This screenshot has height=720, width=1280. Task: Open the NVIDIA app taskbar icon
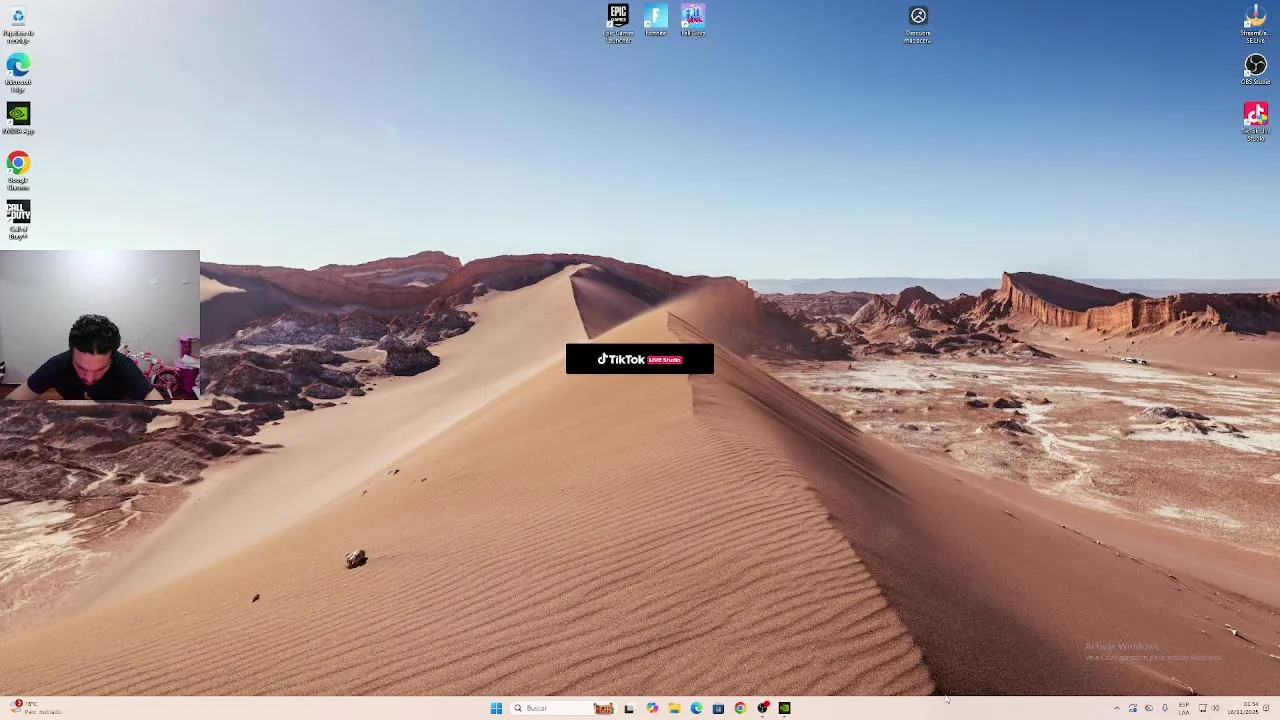(785, 708)
